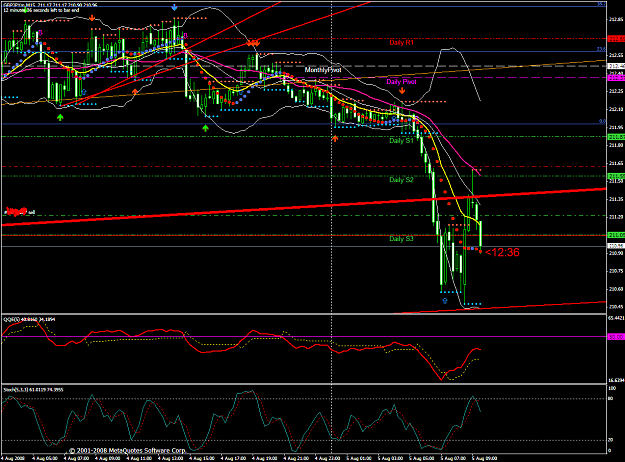Click the 211.65 price scale label

click(x=616, y=163)
